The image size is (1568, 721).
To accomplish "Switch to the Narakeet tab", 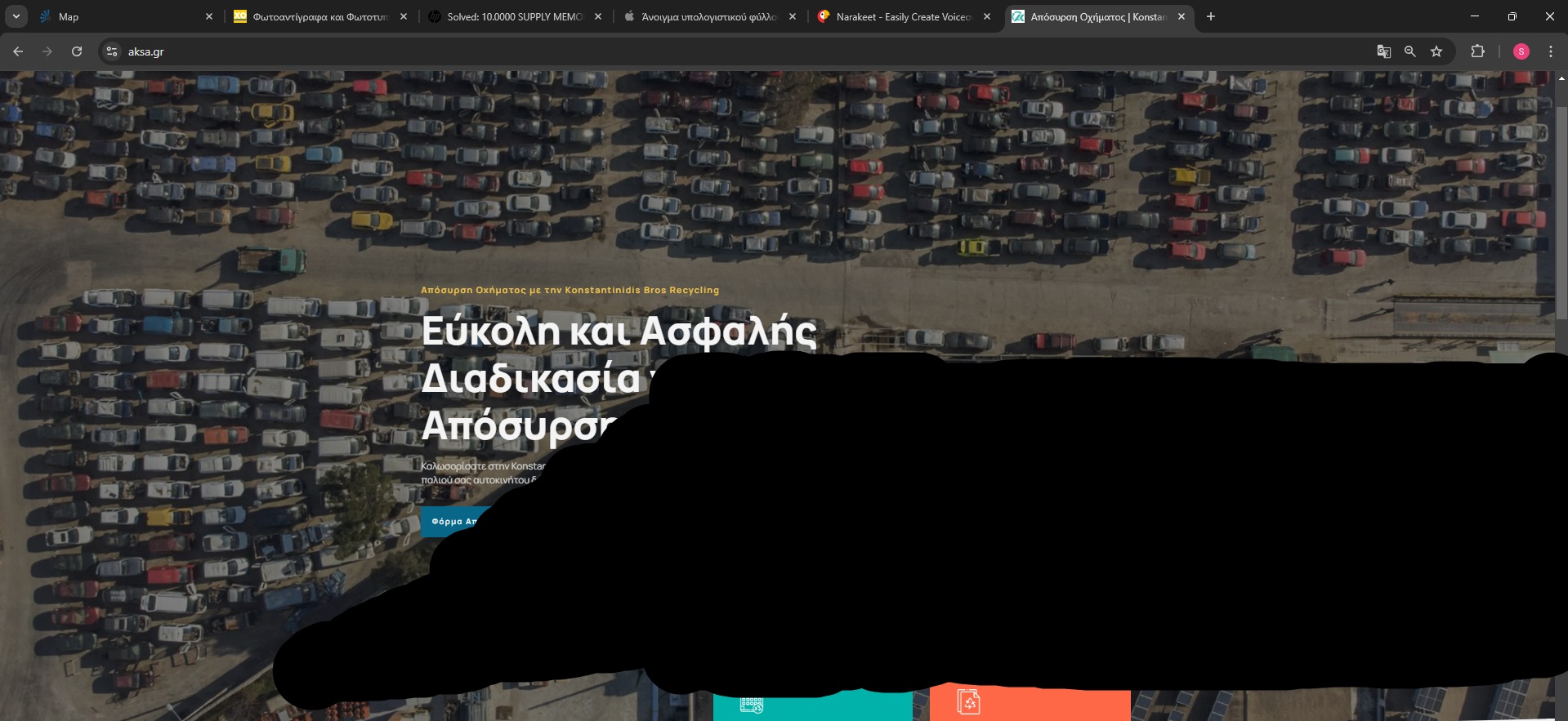I will [904, 16].
